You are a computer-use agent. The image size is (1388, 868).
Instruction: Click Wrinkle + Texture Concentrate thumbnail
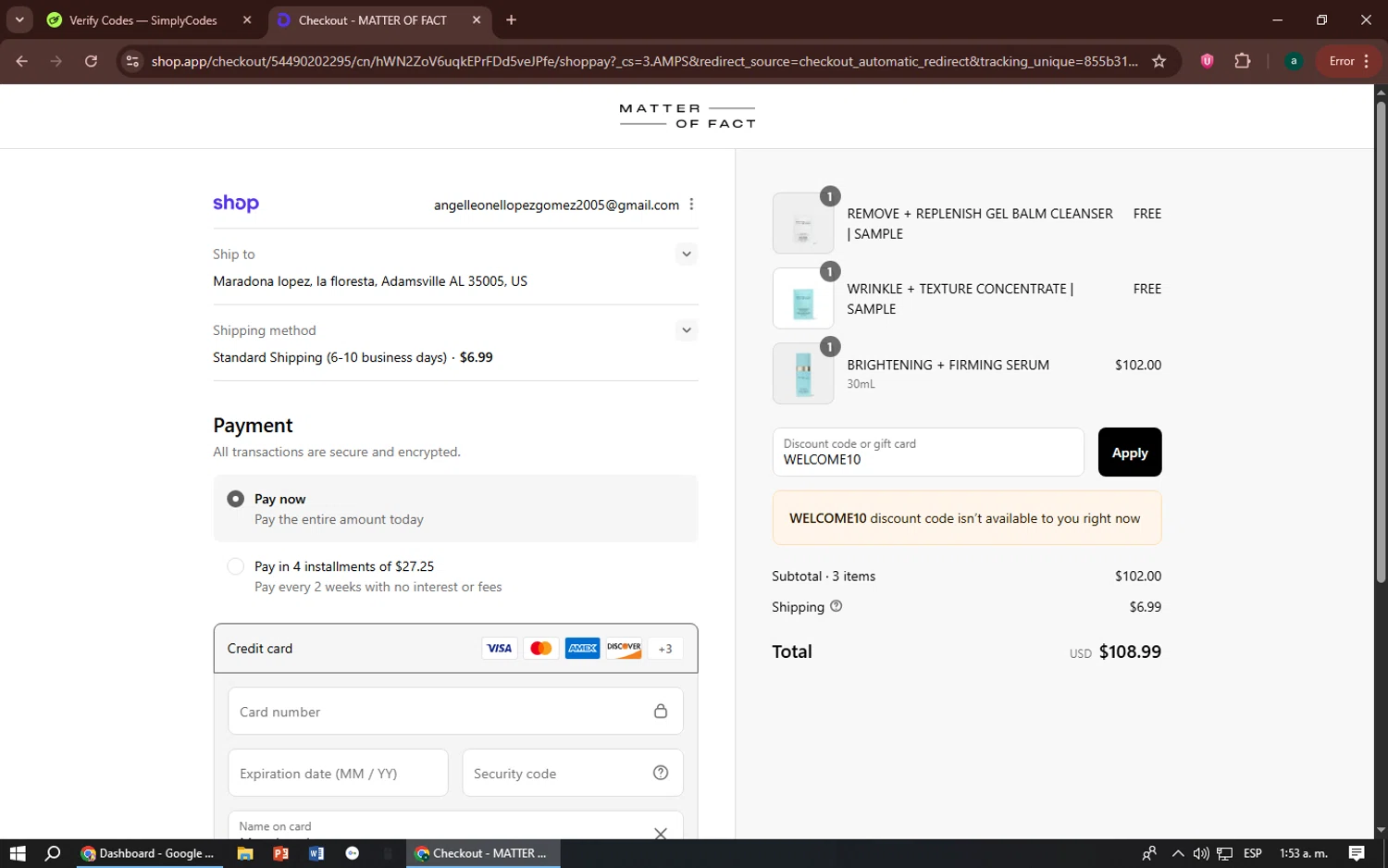[803, 299]
